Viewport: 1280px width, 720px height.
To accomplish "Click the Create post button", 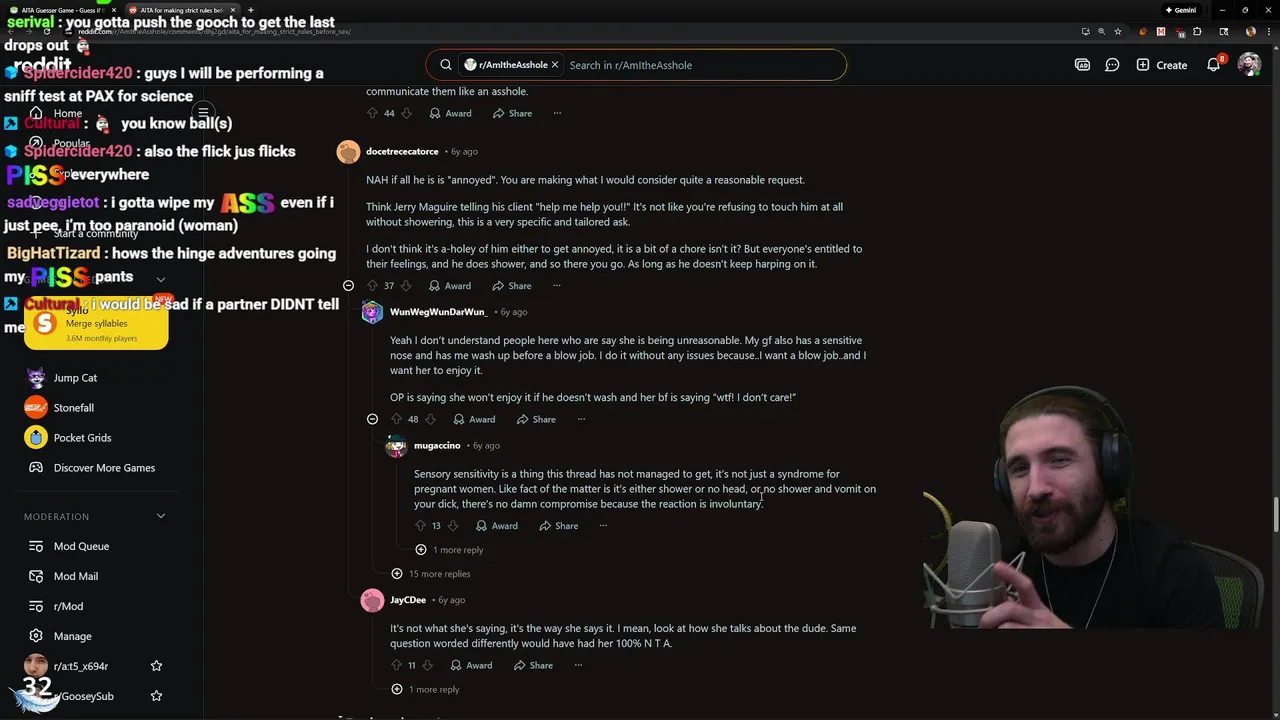I will [1161, 65].
